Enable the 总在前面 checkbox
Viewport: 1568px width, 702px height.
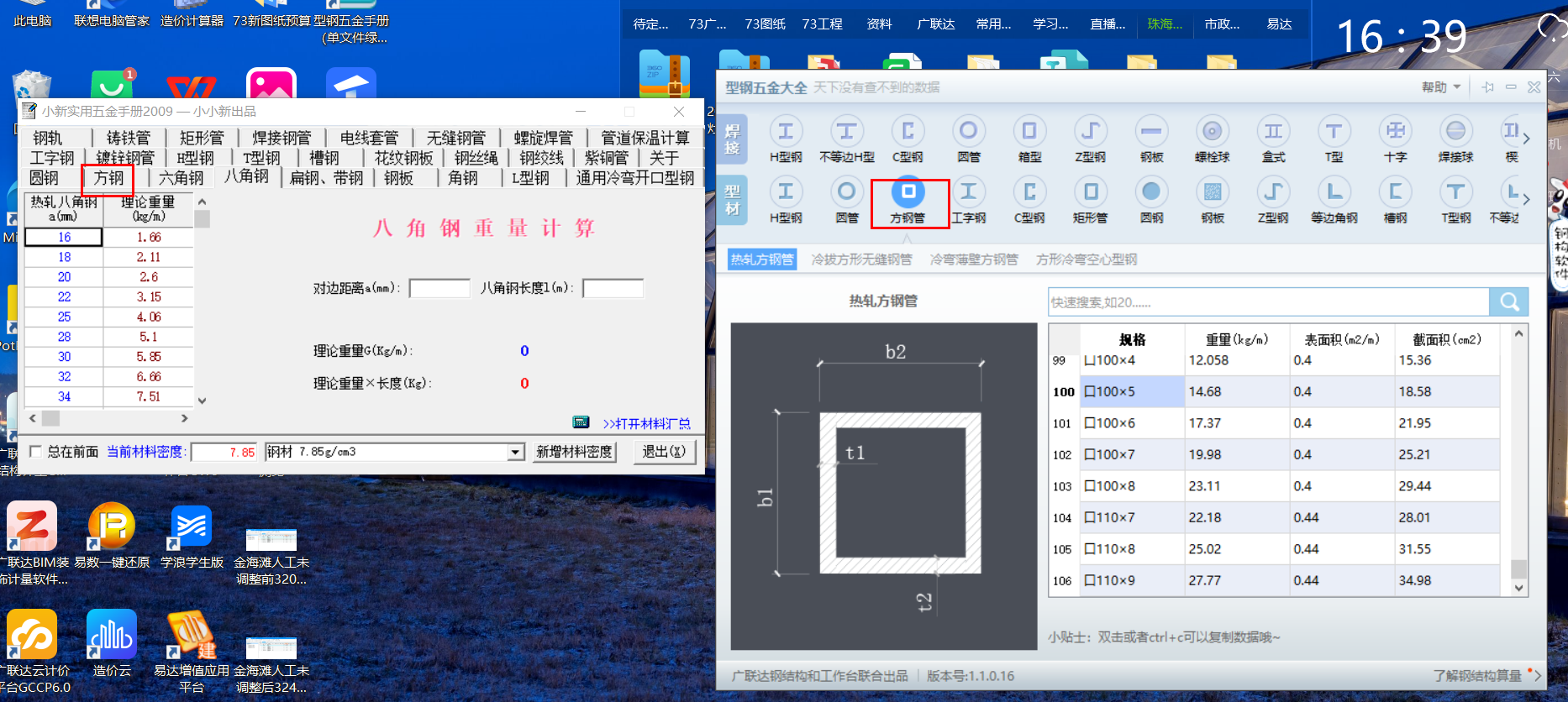[36, 452]
